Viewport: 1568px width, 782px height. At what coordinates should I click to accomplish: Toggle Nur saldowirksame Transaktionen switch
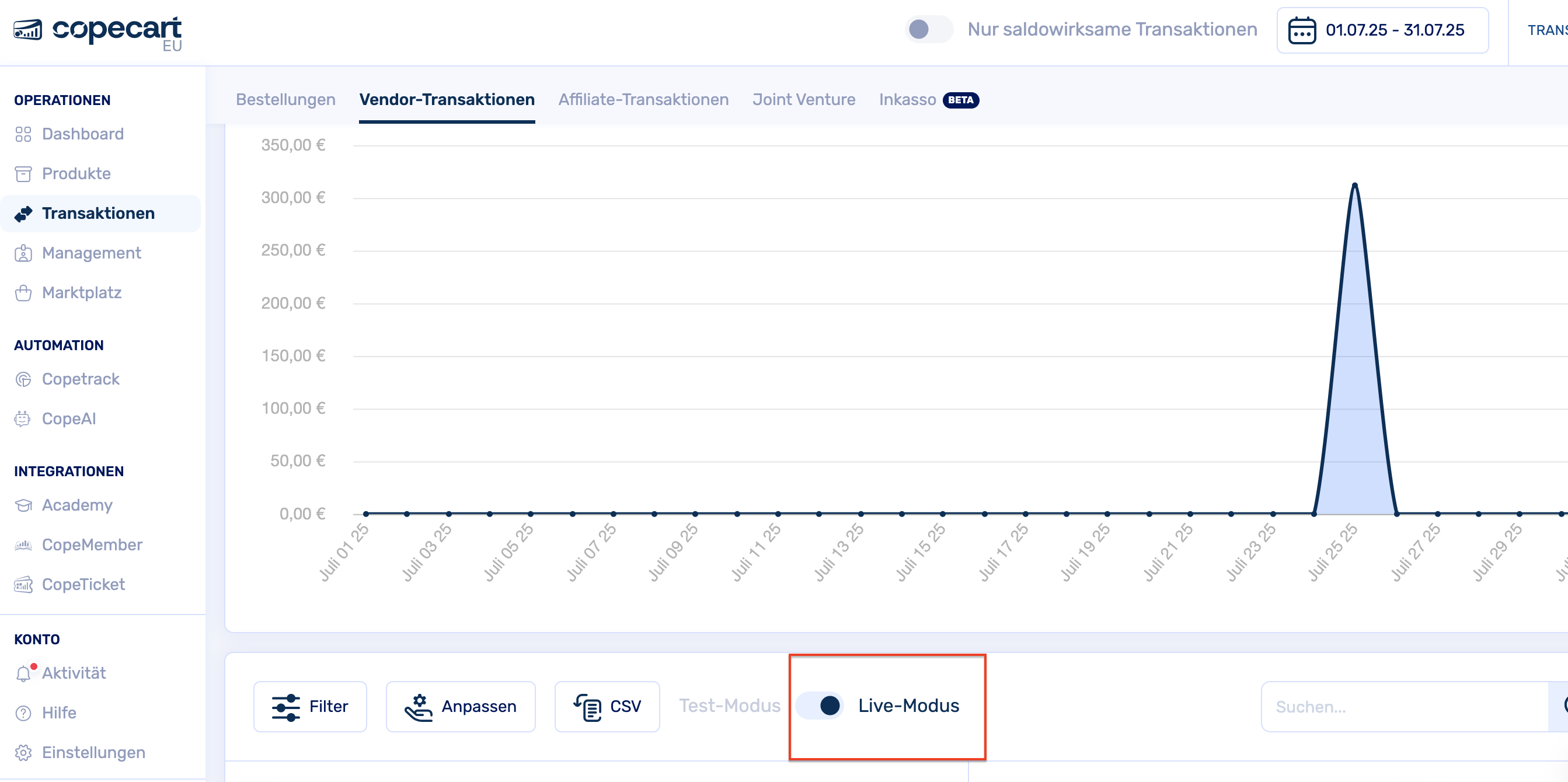(928, 29)
